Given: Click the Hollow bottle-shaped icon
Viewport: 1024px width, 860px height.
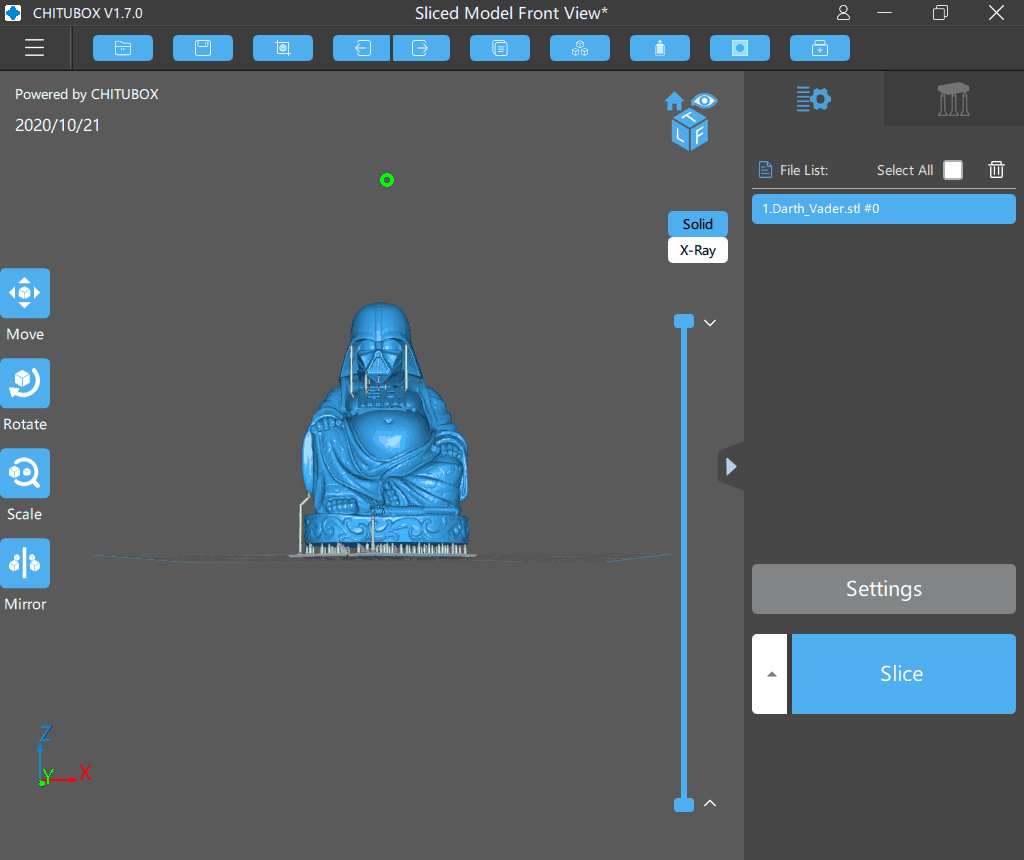Looking at the screenshot, I should [660, 48].
